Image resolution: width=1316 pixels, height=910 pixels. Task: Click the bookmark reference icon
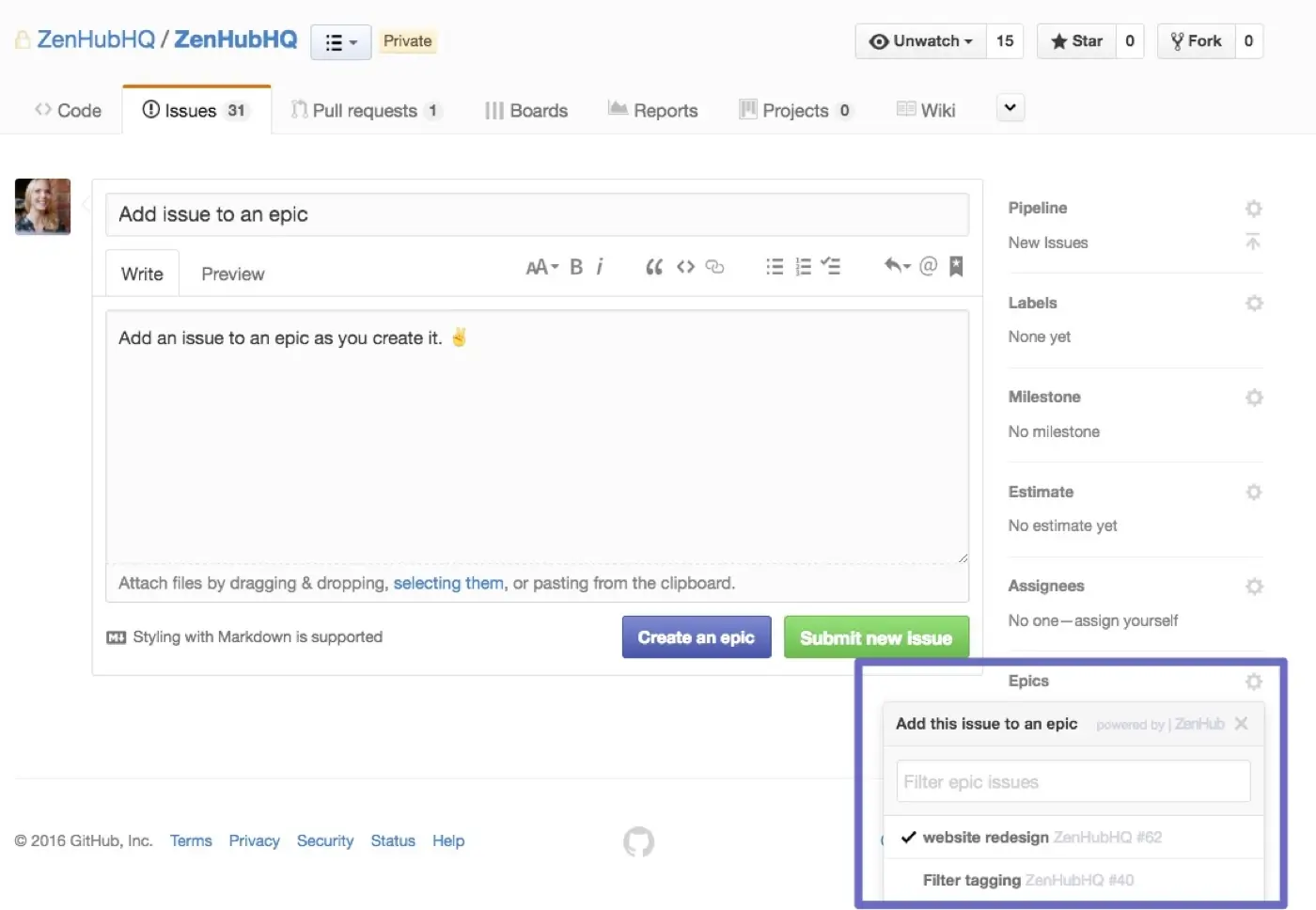[956, 267]
